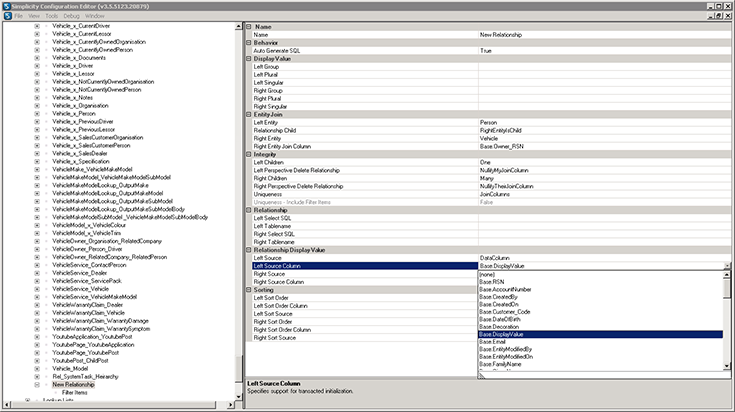
Task: Open the Left Source Column dropdown arrow
Action: 727,266
